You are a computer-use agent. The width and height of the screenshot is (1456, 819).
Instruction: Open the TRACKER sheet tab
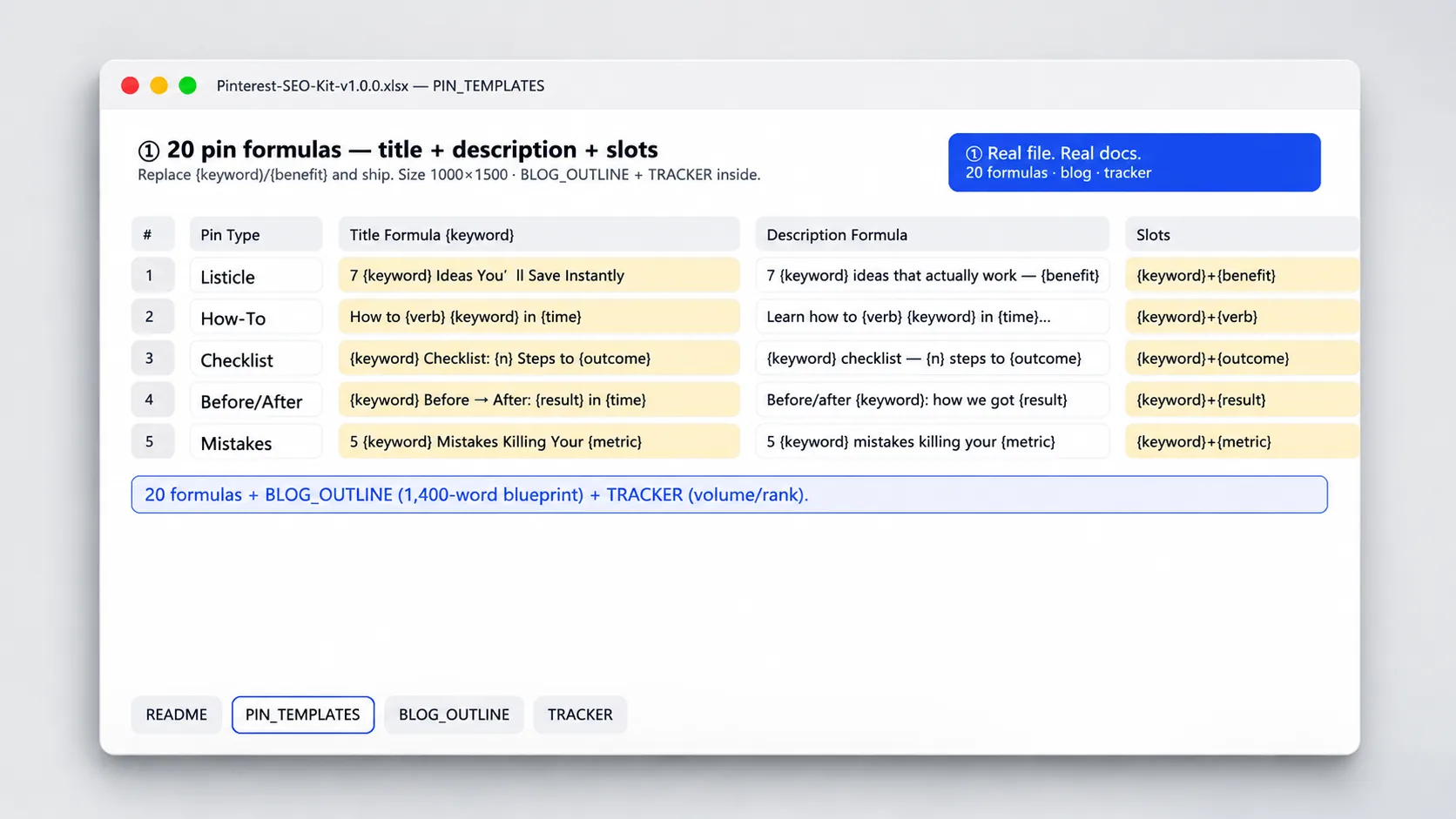[x=580, y=715]
